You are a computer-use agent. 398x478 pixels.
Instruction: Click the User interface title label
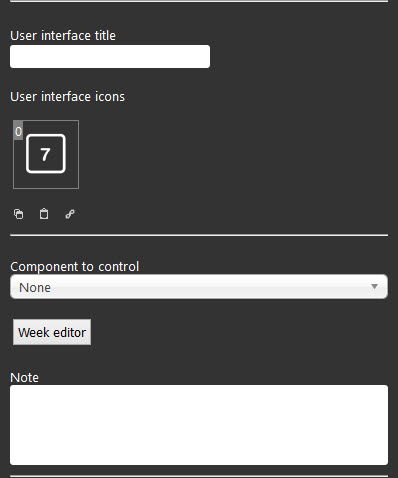(63, 36)
